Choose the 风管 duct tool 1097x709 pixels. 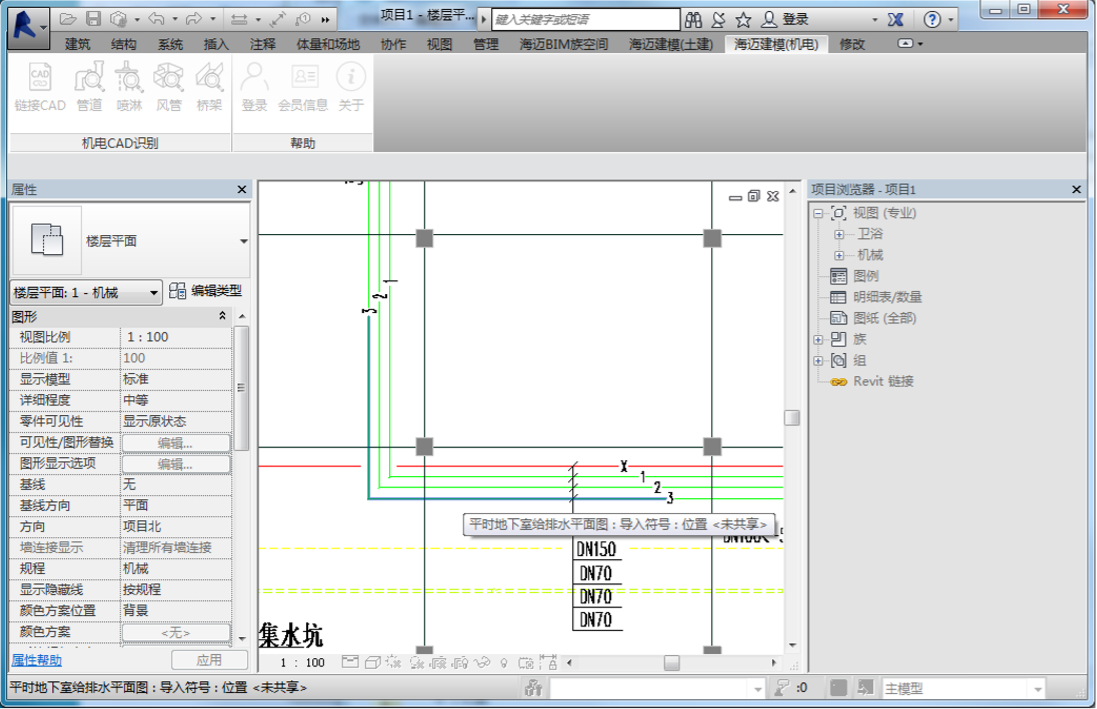pos(169,87)
